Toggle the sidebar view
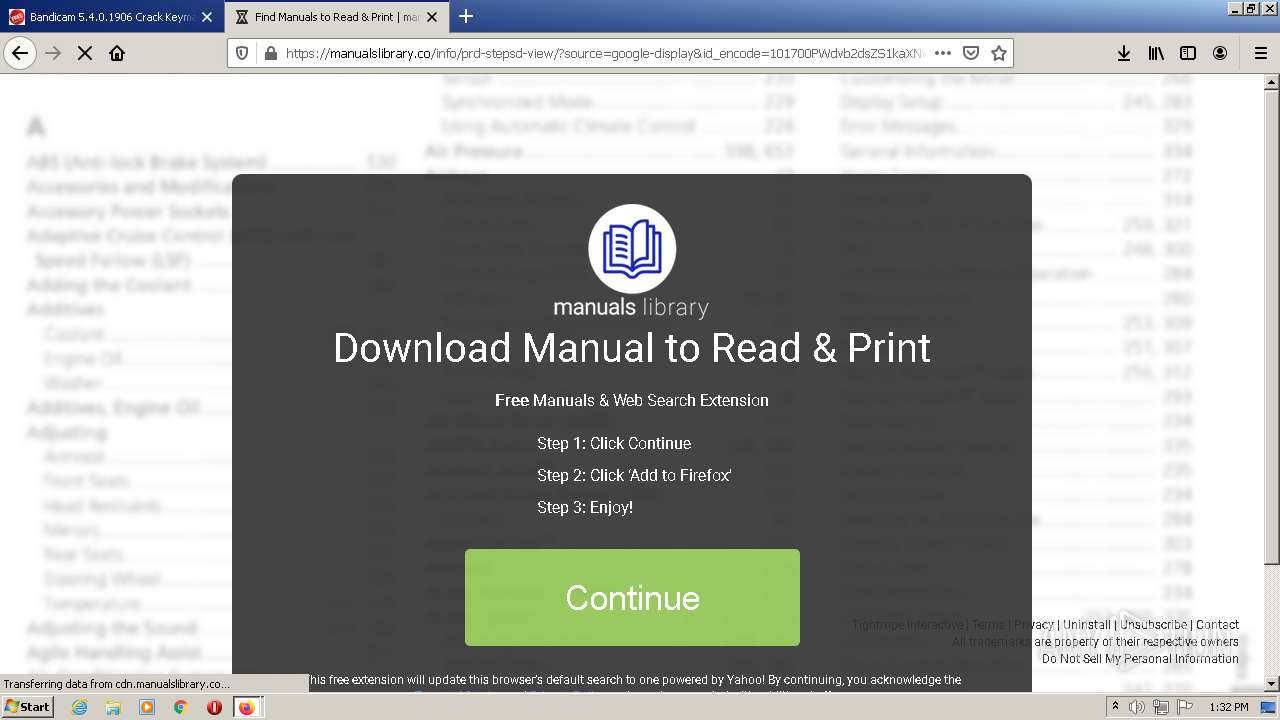 click(x=1188, y=53)
